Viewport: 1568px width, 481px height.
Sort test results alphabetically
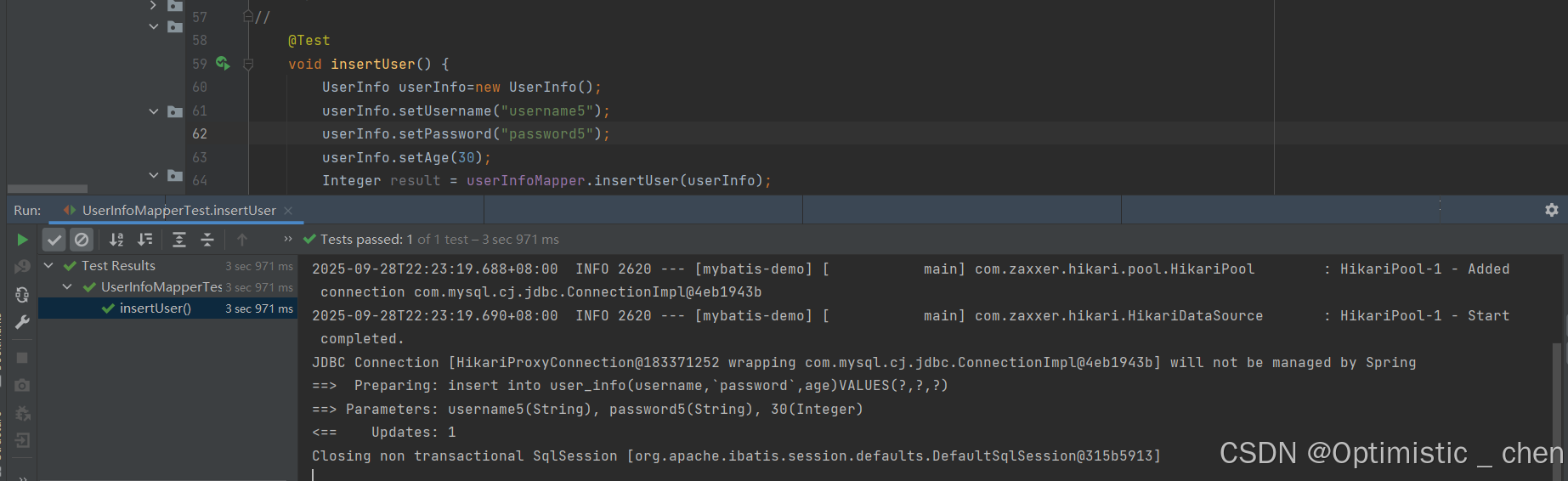[116, 240]
